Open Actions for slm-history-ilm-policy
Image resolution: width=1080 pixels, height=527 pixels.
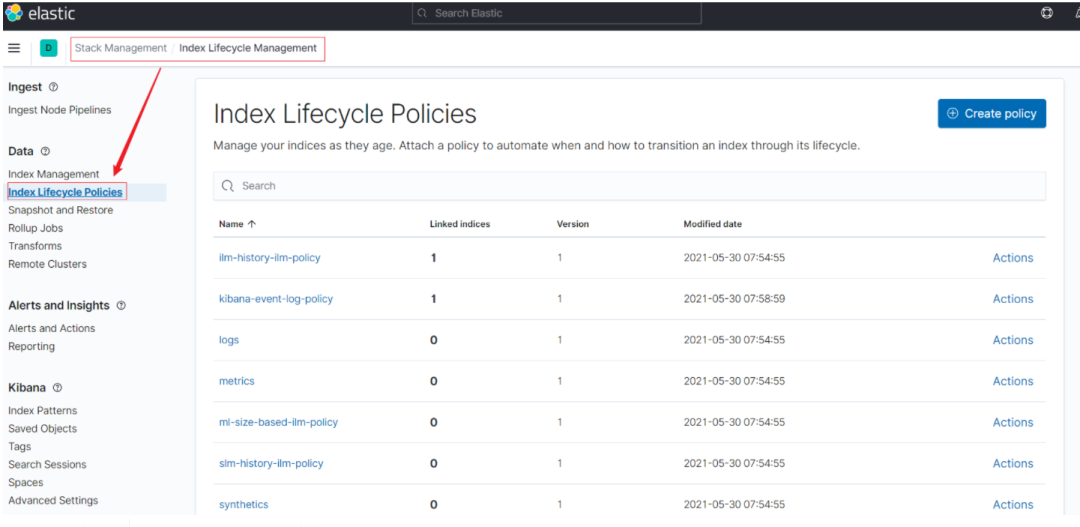pyautogui.click(x=1012, y=464)
